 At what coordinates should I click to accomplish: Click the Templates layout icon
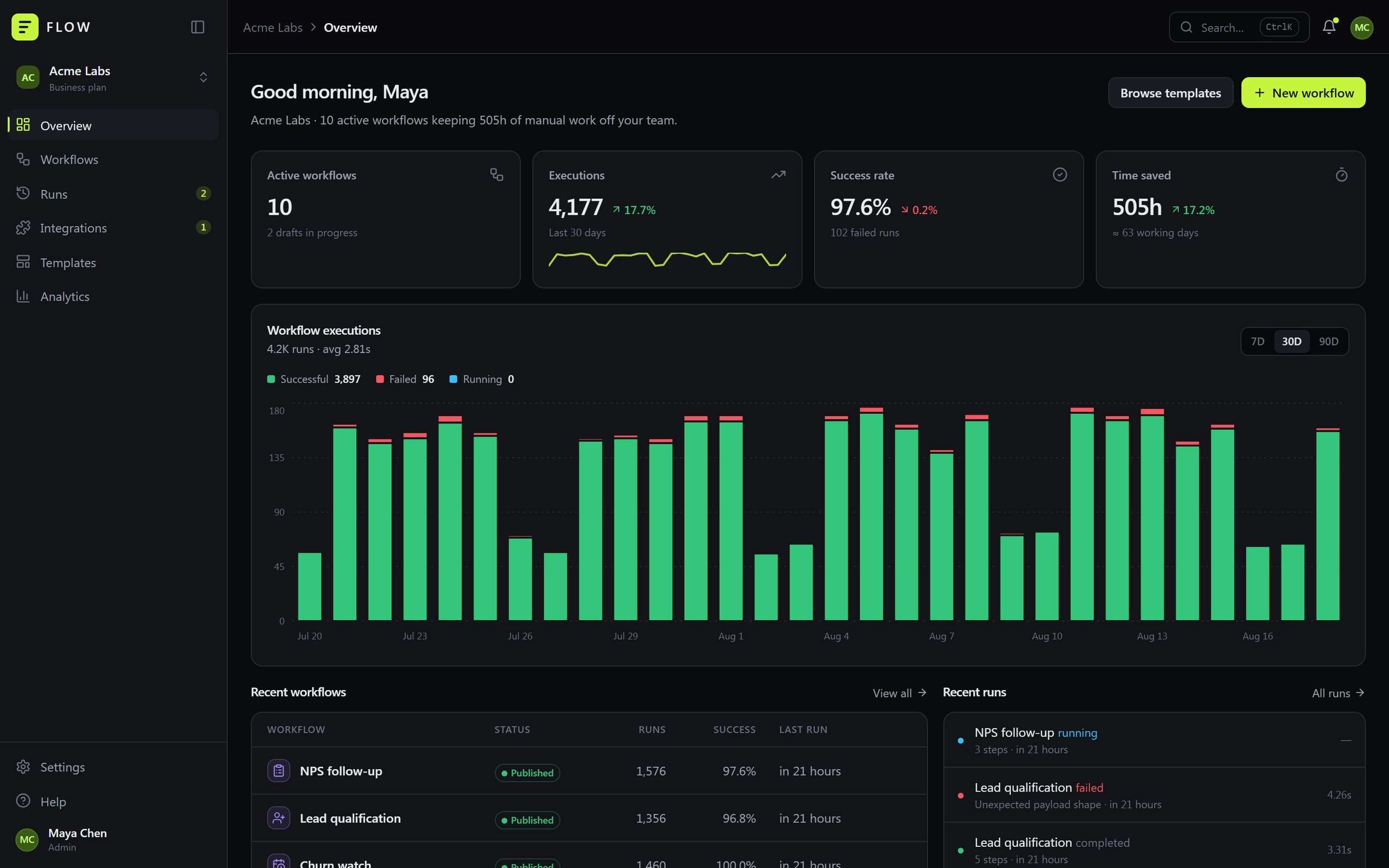coord(23,262)
